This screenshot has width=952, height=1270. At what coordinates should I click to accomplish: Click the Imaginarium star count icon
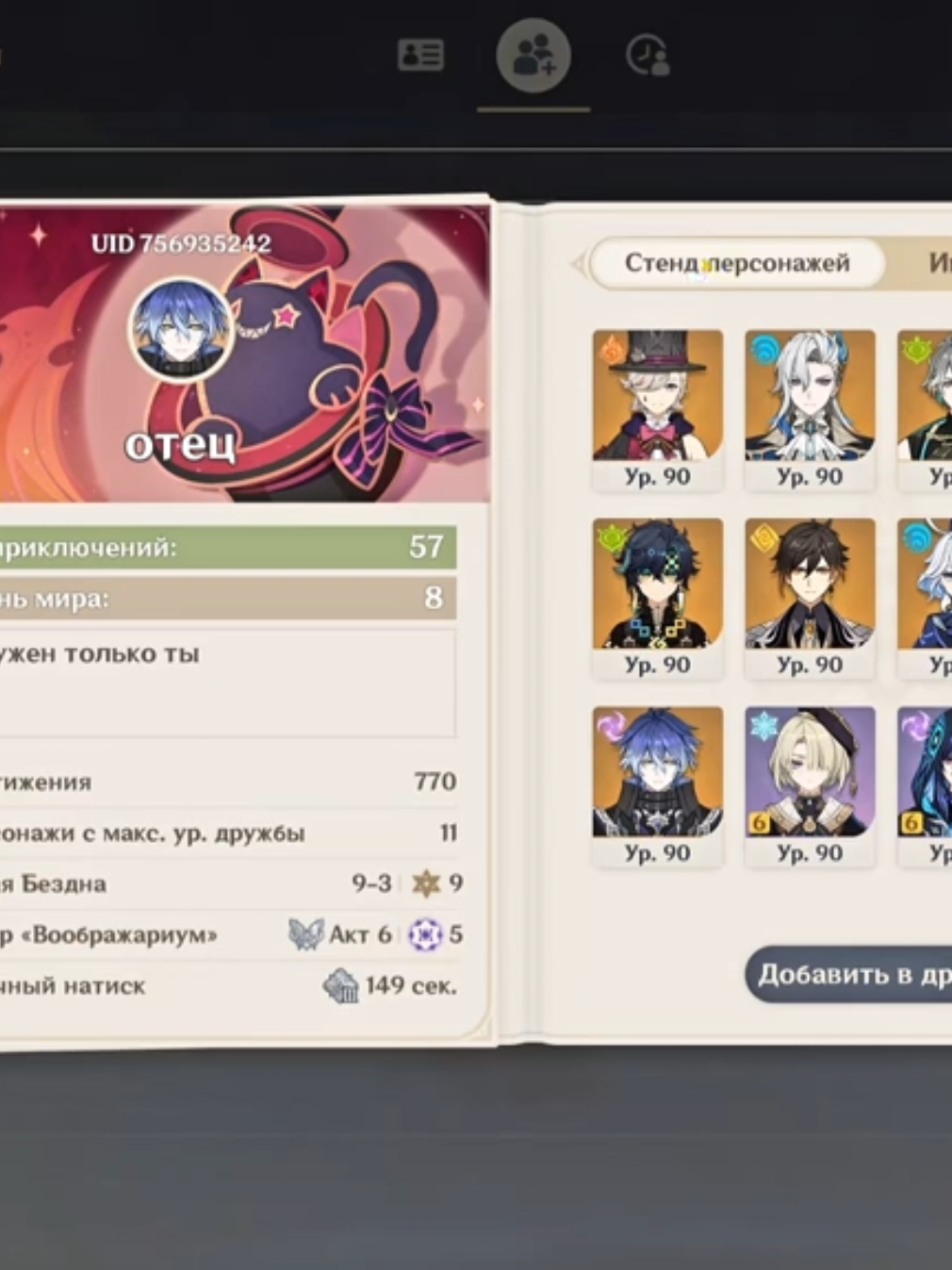click(x=425, y=934)
